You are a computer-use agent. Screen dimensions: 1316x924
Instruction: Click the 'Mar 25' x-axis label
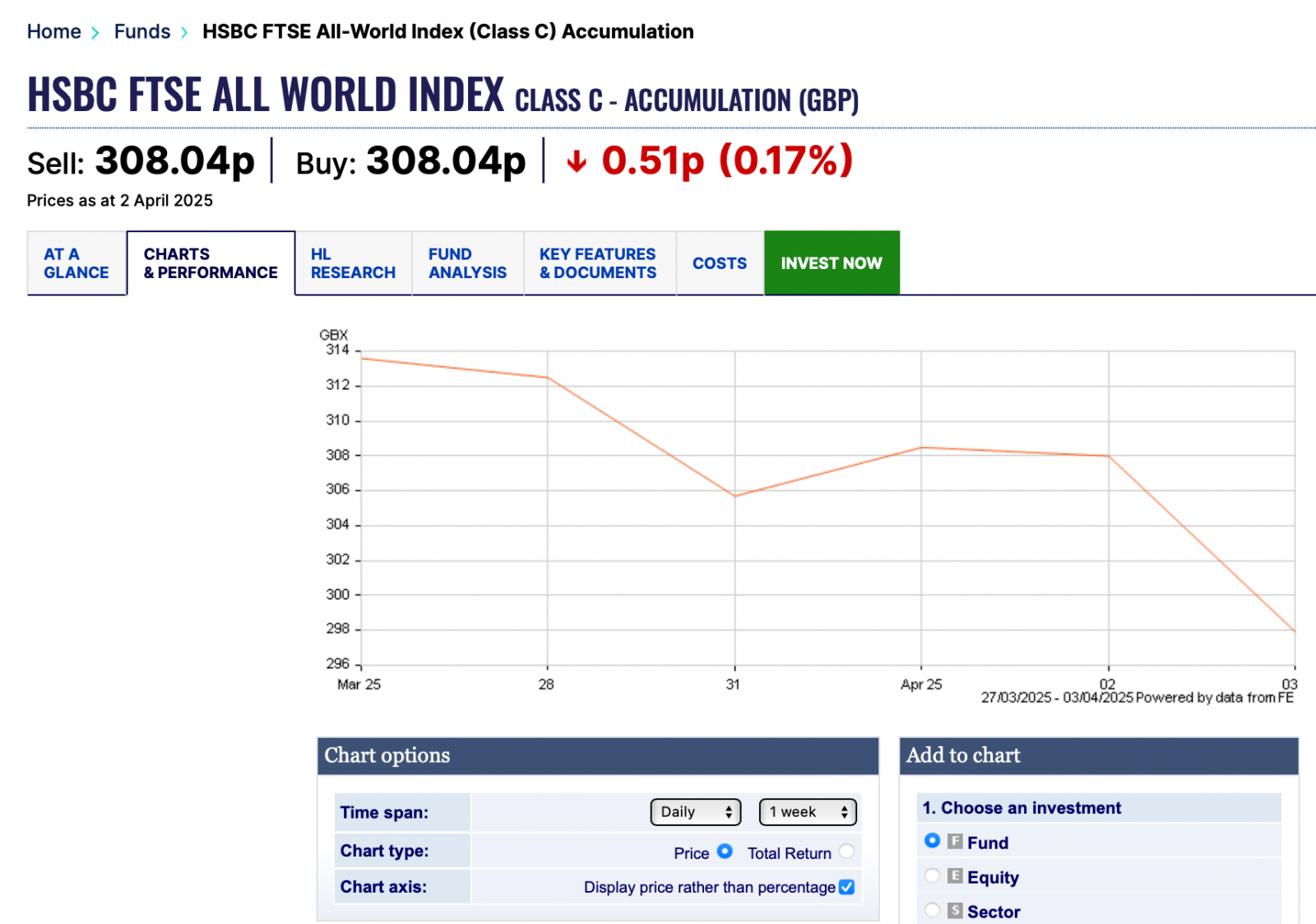pyautogui.click(x=359, y=685)
